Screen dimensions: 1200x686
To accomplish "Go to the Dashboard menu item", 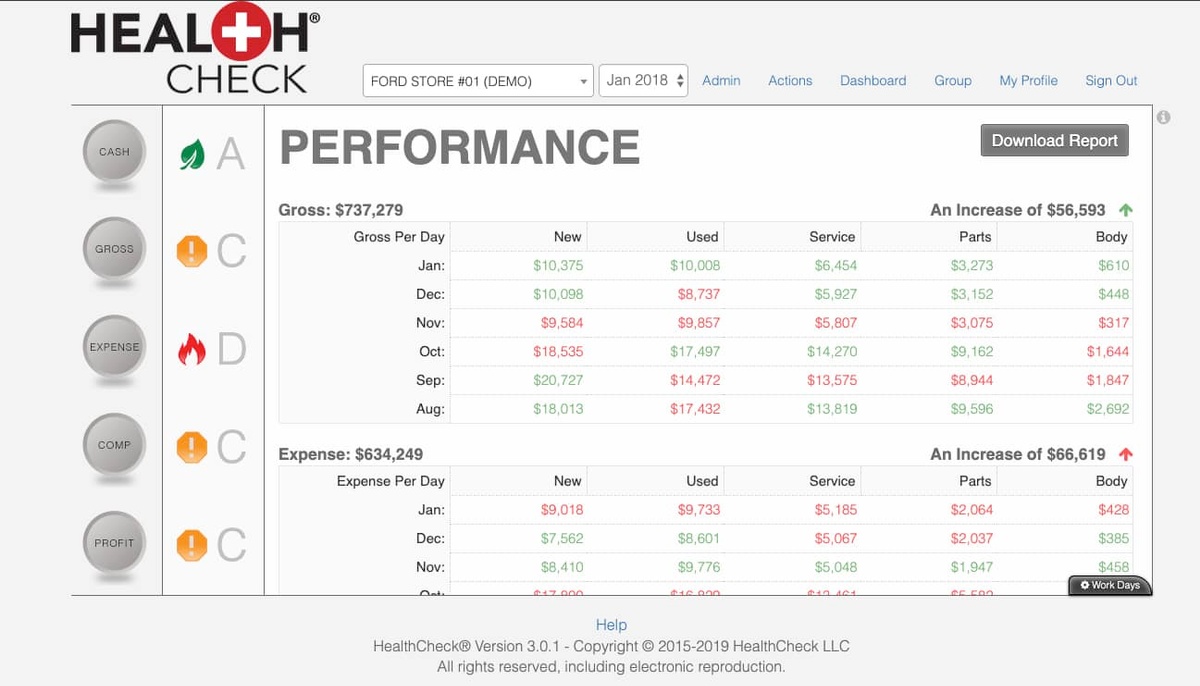I will (x=873, y=81).
